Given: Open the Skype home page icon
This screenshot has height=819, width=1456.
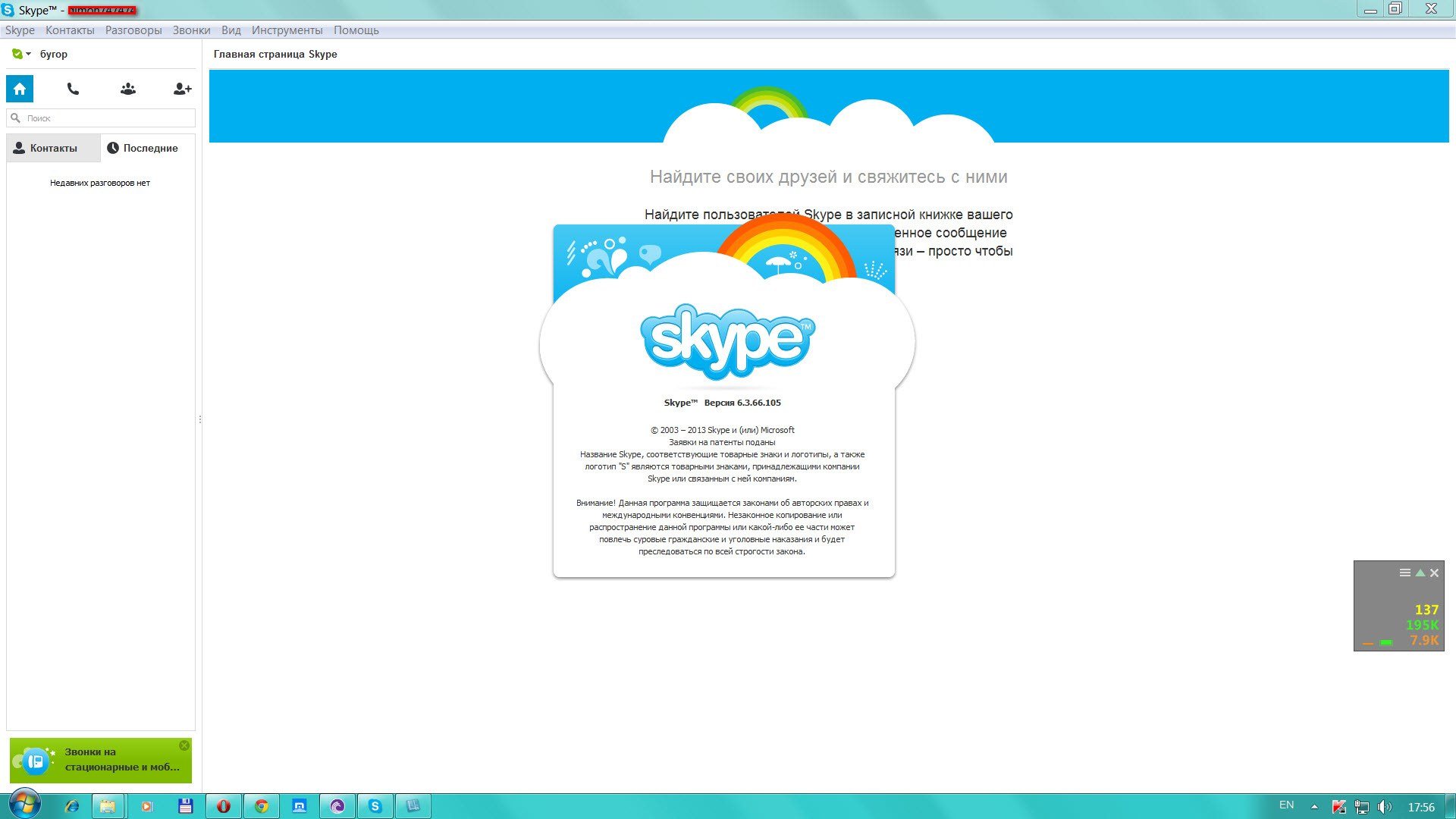Looking at the screenshot, I should pos(20,89).
